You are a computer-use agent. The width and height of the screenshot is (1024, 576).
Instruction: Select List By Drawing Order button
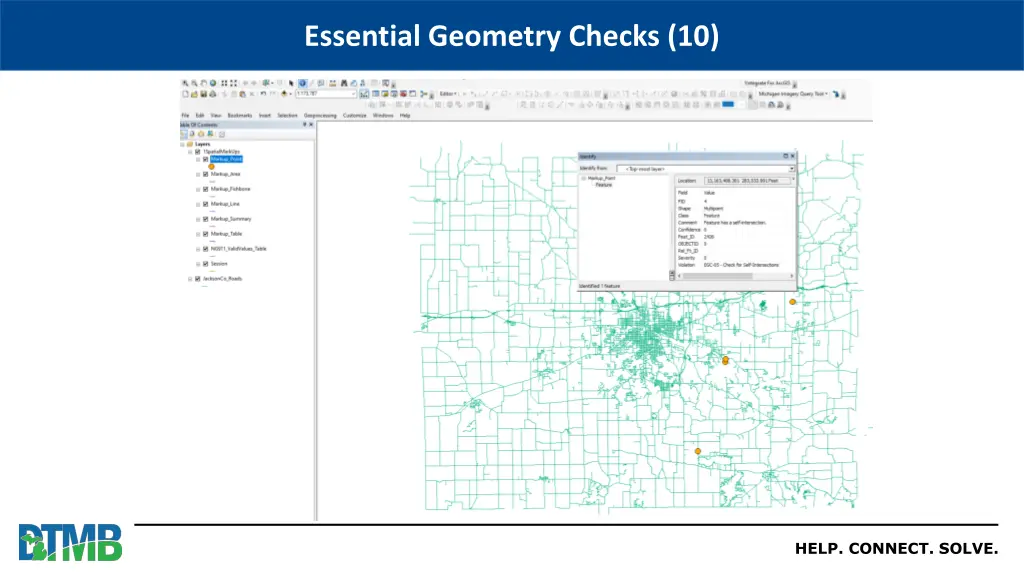click(x=183, y=134)
